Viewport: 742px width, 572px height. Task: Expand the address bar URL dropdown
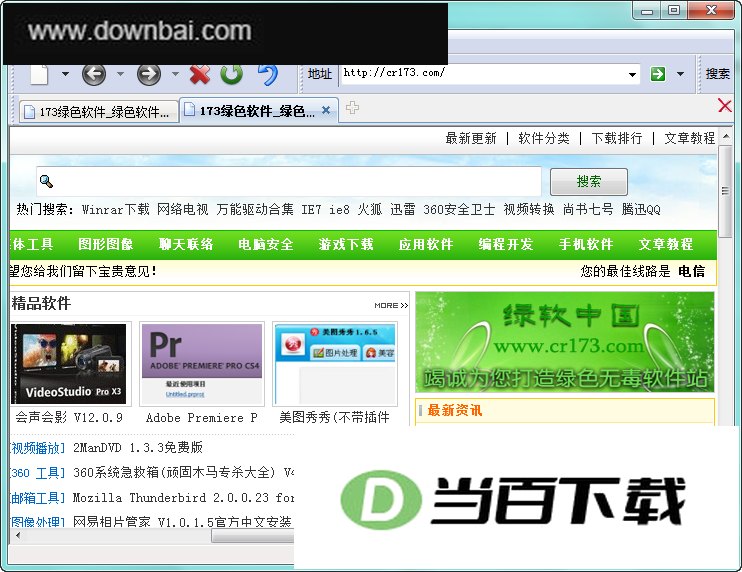click(x=632, y=74)
